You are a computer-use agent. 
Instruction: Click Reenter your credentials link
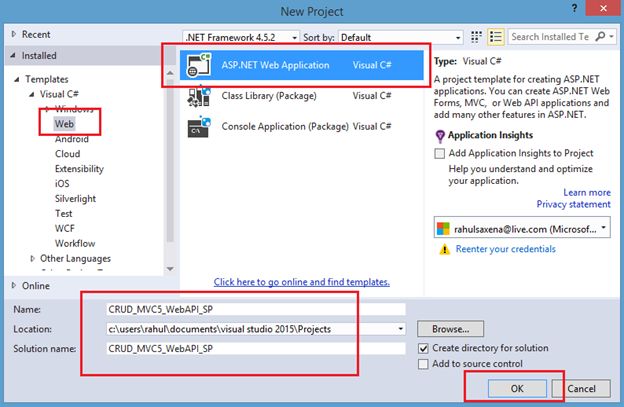[x=505, y=249]
